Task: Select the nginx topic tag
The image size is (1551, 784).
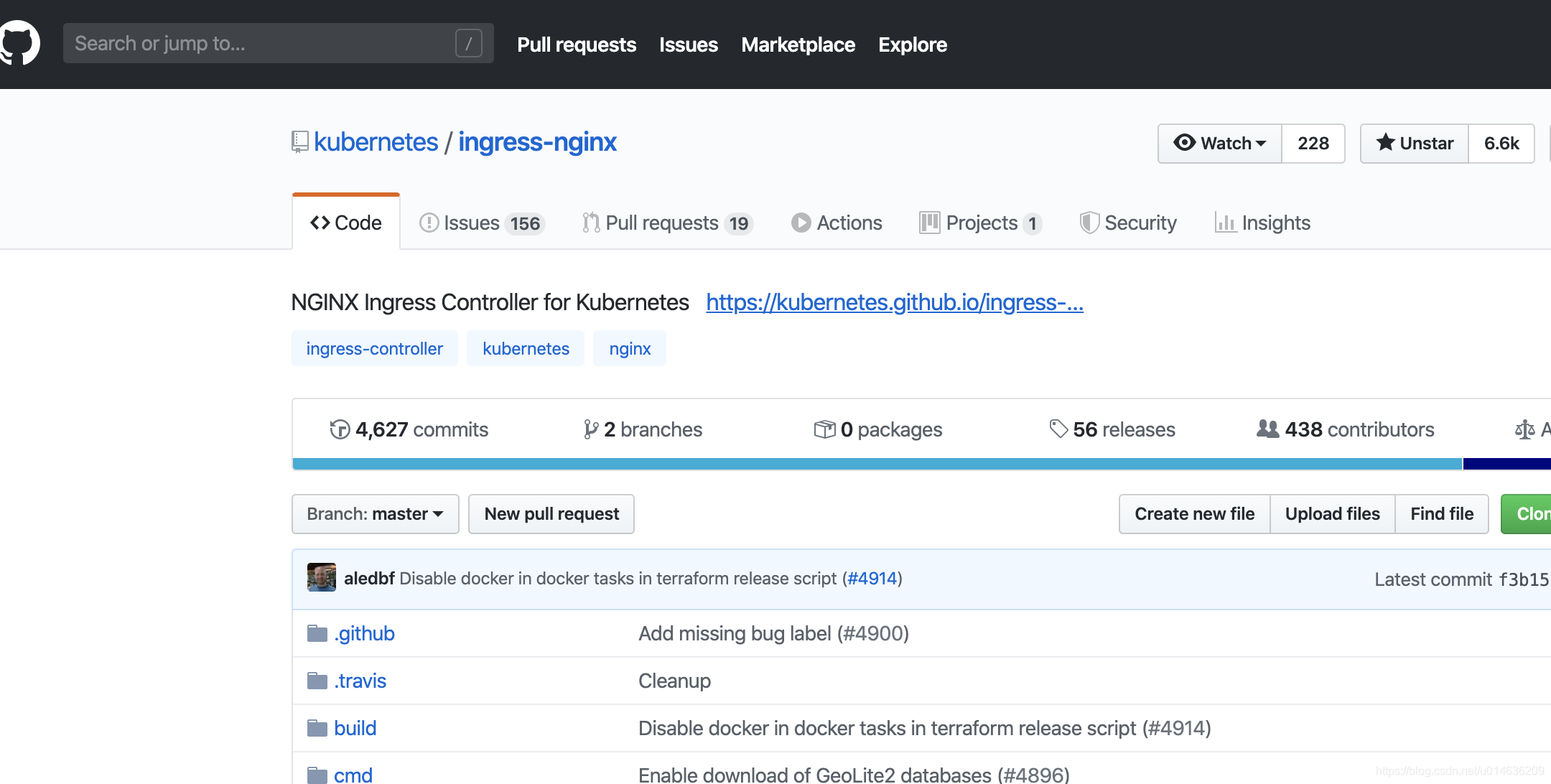Action: pyautogui.click(x=630, y=348)
